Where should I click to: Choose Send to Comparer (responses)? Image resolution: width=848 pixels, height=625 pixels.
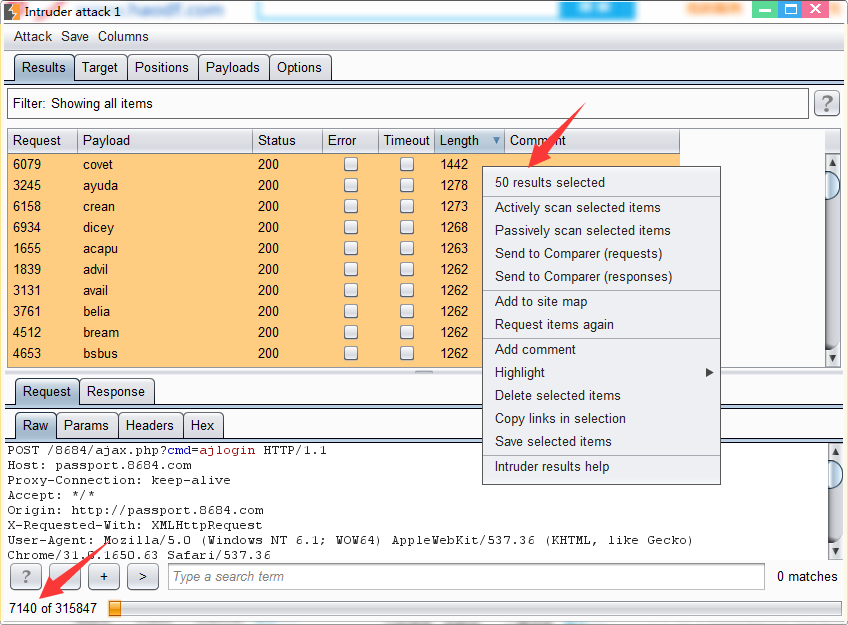point(601,276)
